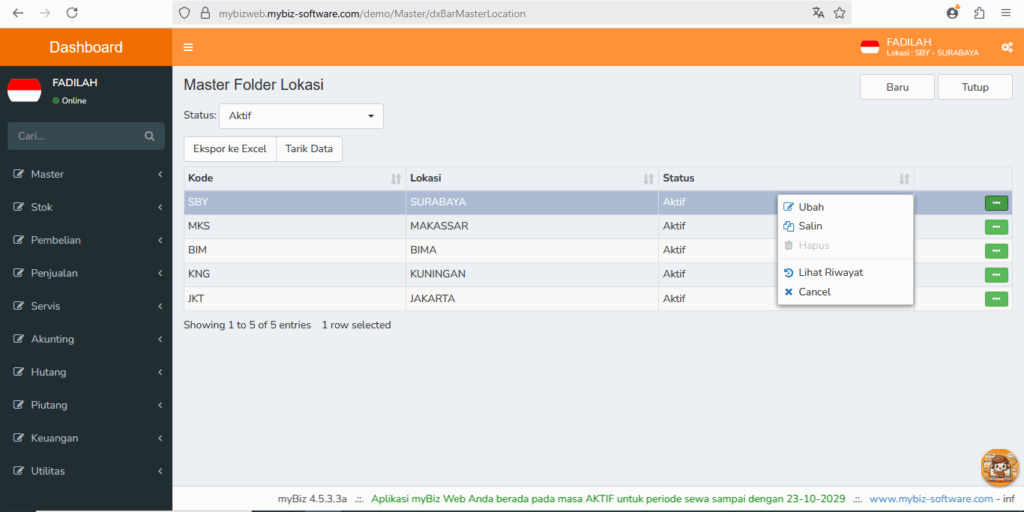Click the Servis menu edit icon
The height and width of the screenshot is (512, 1024).
pos(18,306)
